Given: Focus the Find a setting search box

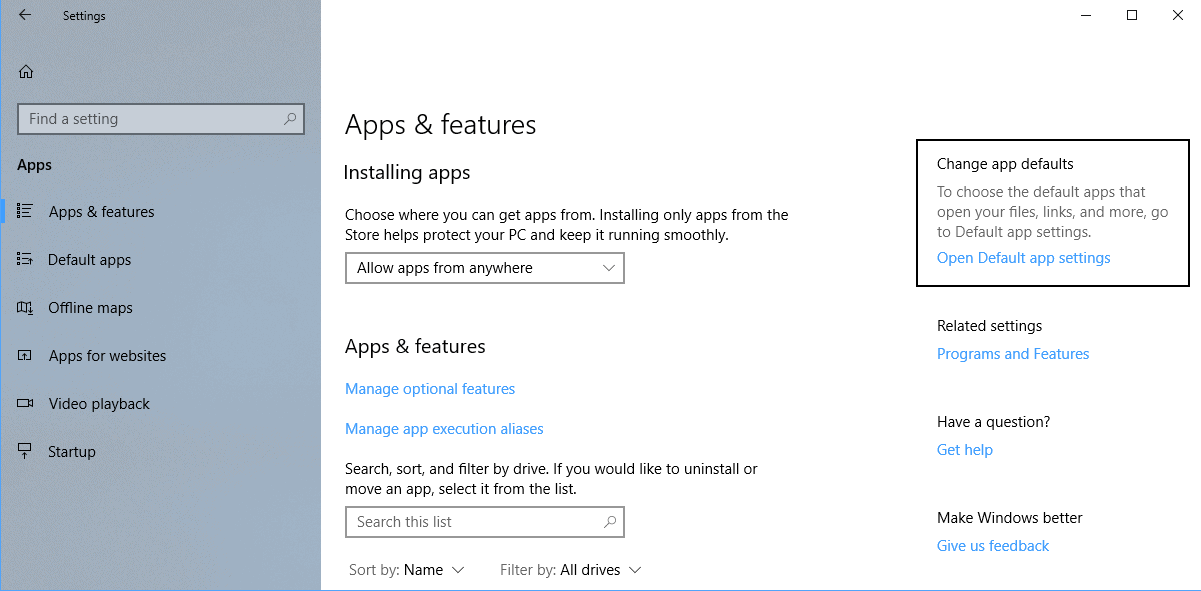Looking at the screenshot, I should 161,119.
